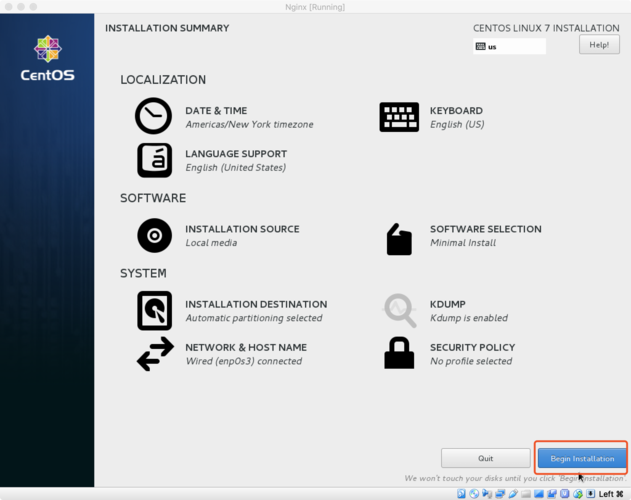Click the INSTALLATION SUMMARY heading
Image resolution: width=631 pixels, height=500 pixels.
point(167,28)
